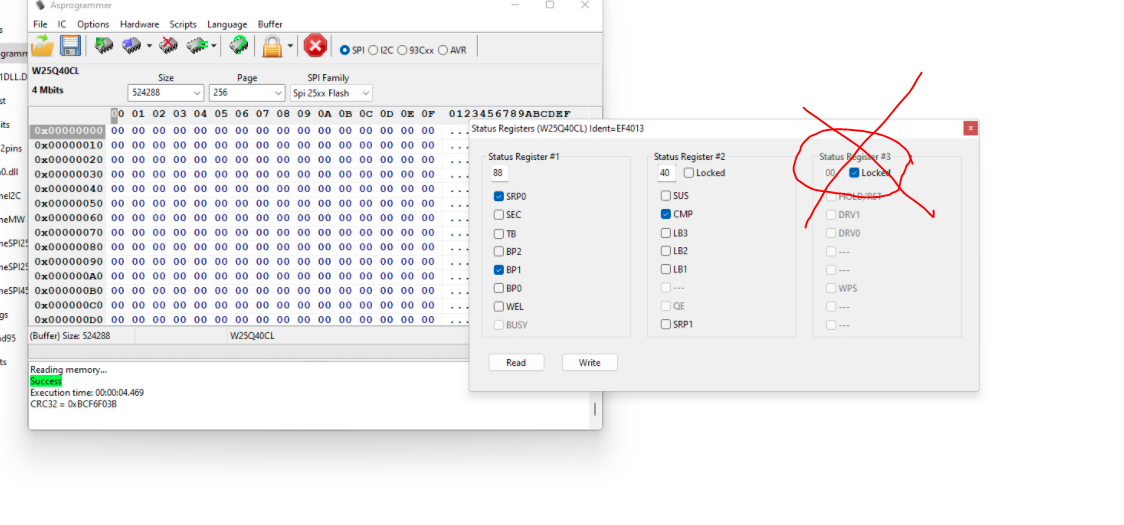This screenshot has height=525, width=1124.
Task: Verify the IC with the chip compare icon
Action: point(196,46)
